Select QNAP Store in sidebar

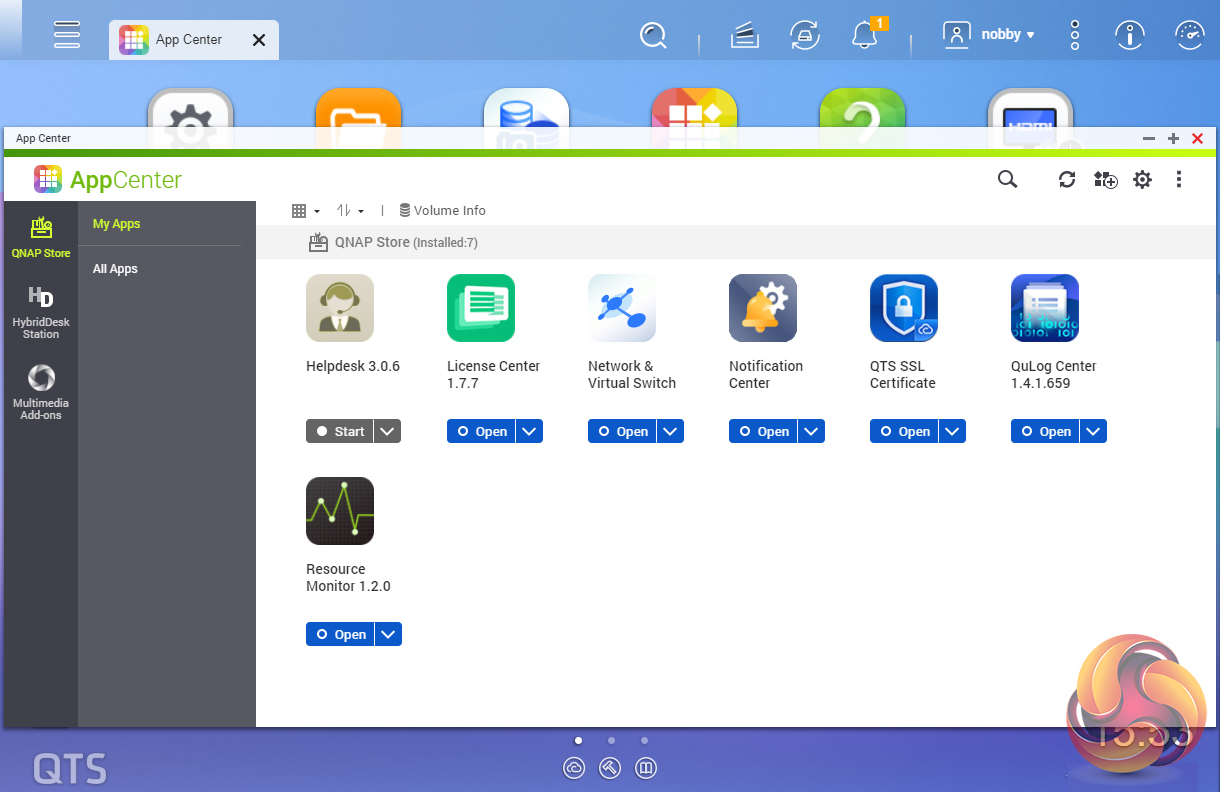tap(41, 237)
